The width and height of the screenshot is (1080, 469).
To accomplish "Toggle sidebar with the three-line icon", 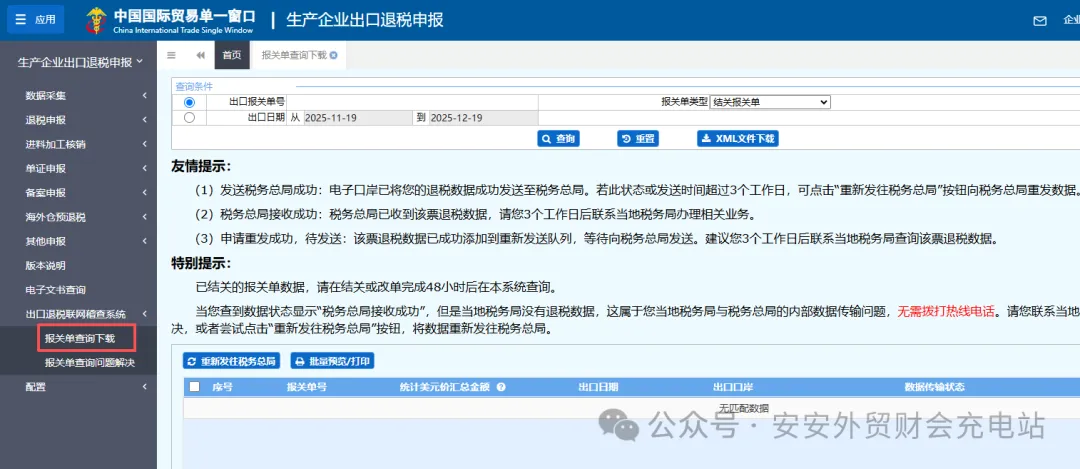I will (172, 55).
